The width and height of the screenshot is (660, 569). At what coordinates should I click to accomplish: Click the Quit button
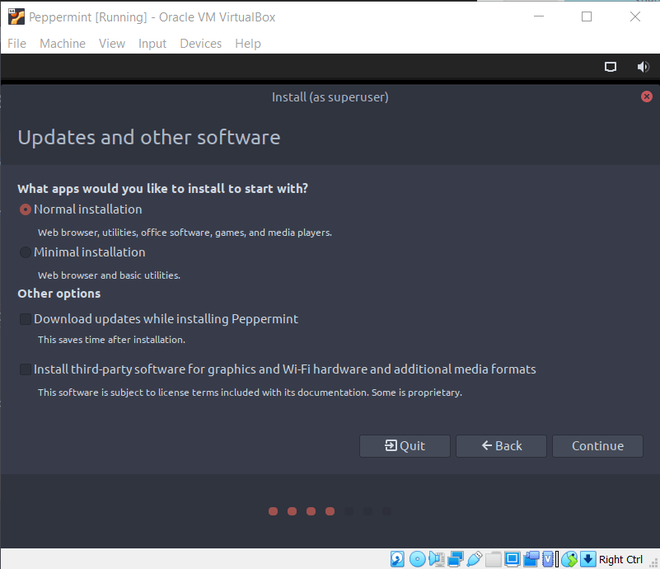click(405, 446)
